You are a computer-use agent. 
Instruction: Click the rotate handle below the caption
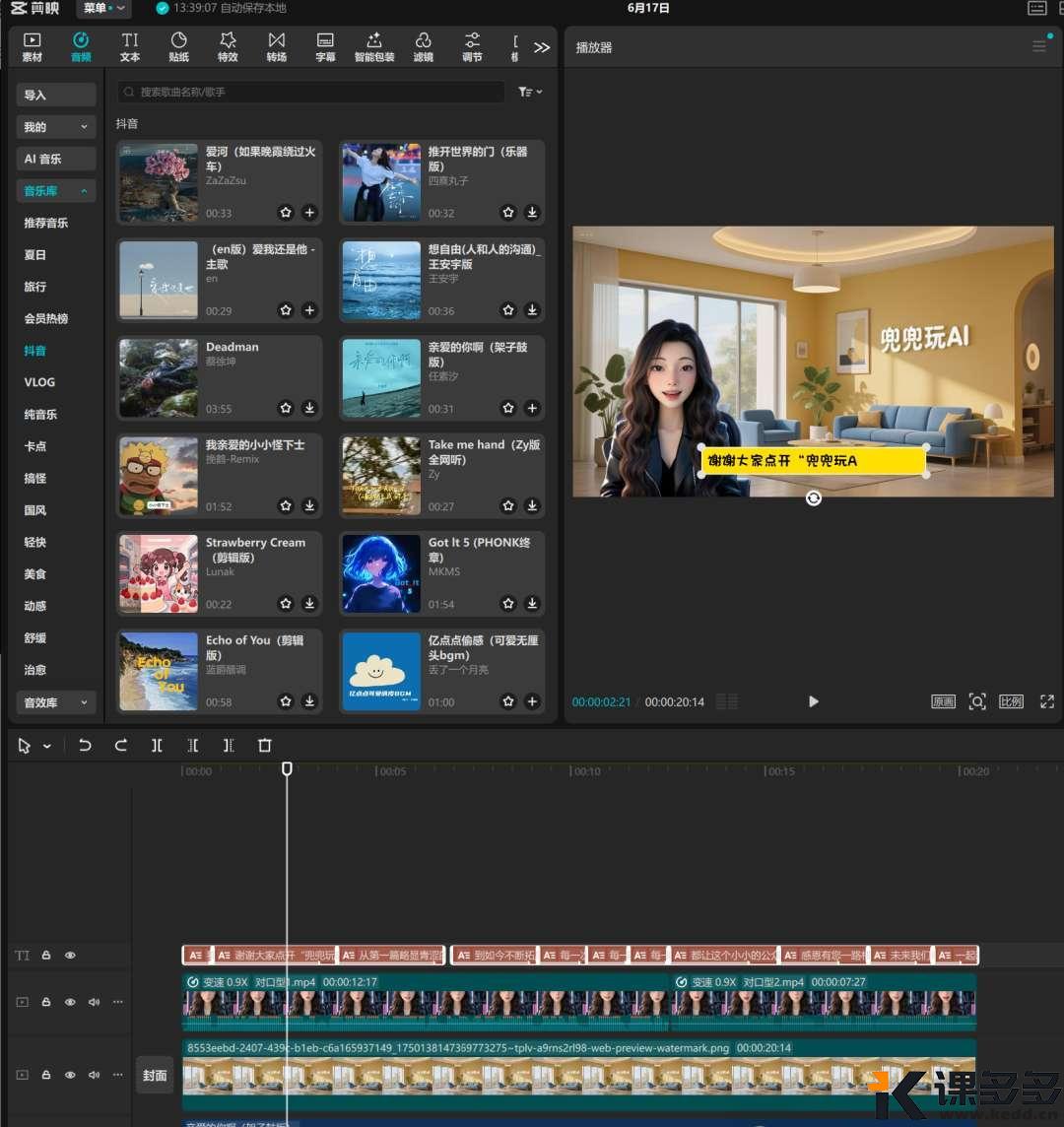click(813, 498)
